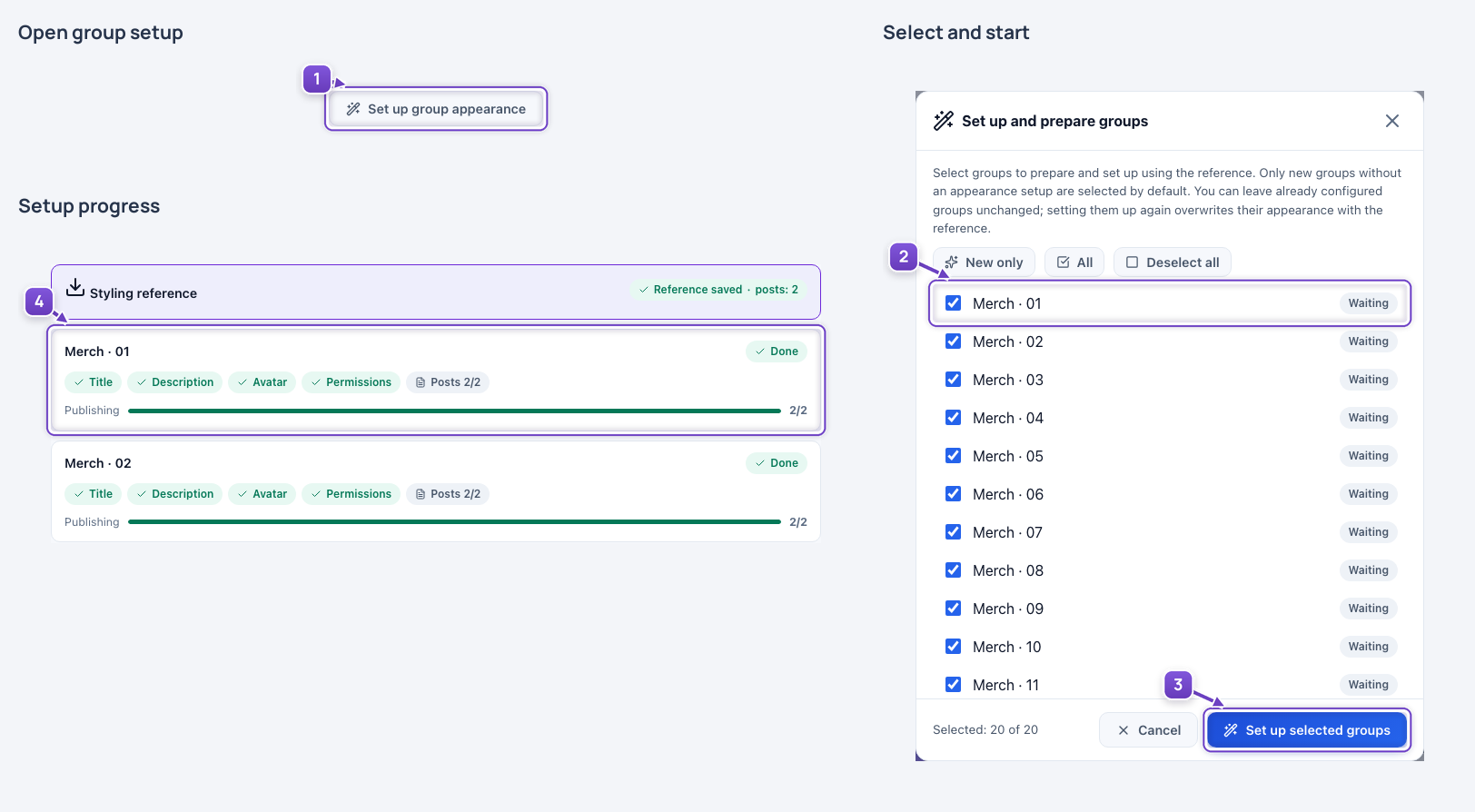Click the Permissions chip in Merch · 01 card

[351, 382]
